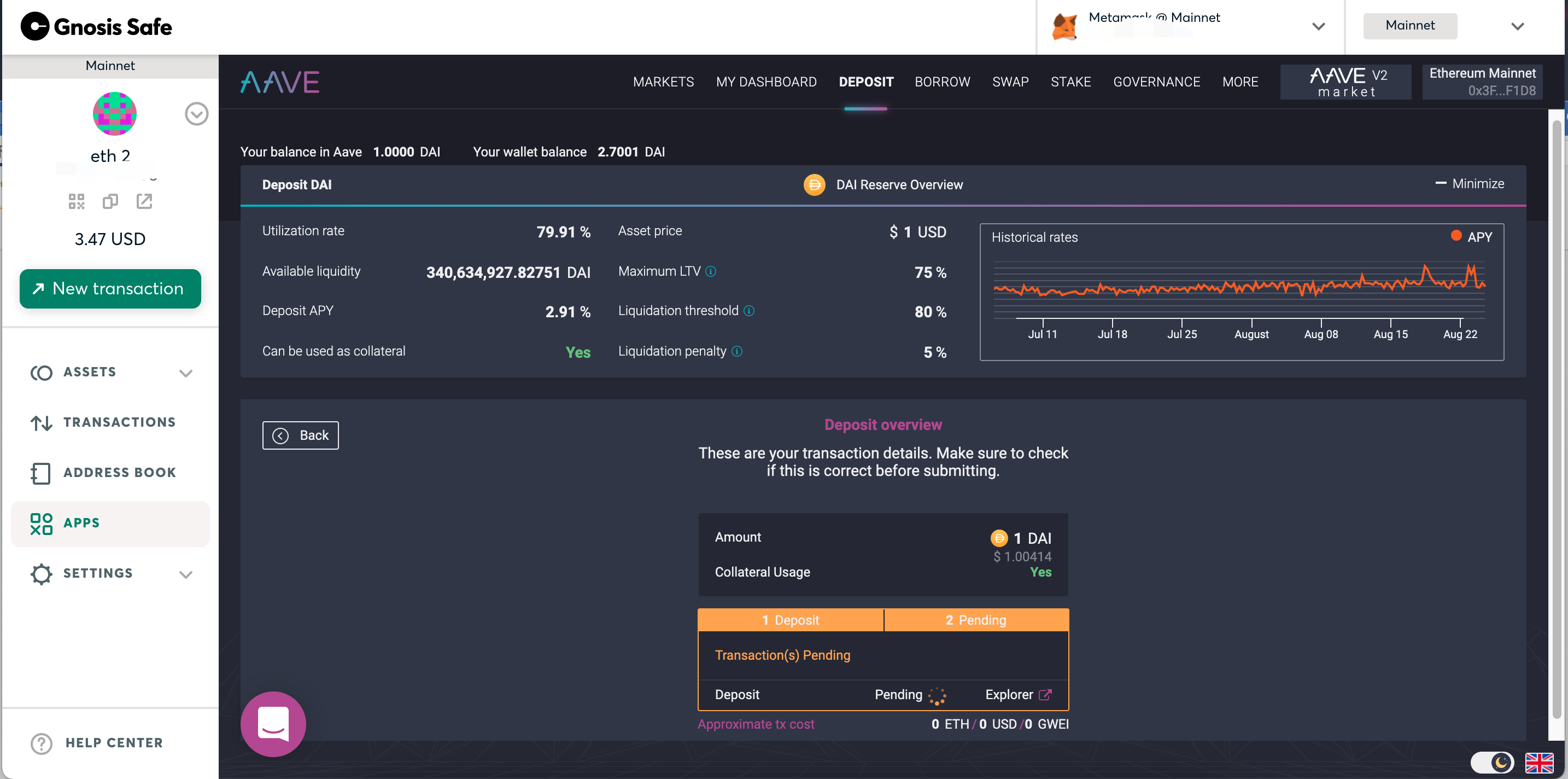Click the eth 2 safe avatar

pyautogui.click(x=114, y=114)
